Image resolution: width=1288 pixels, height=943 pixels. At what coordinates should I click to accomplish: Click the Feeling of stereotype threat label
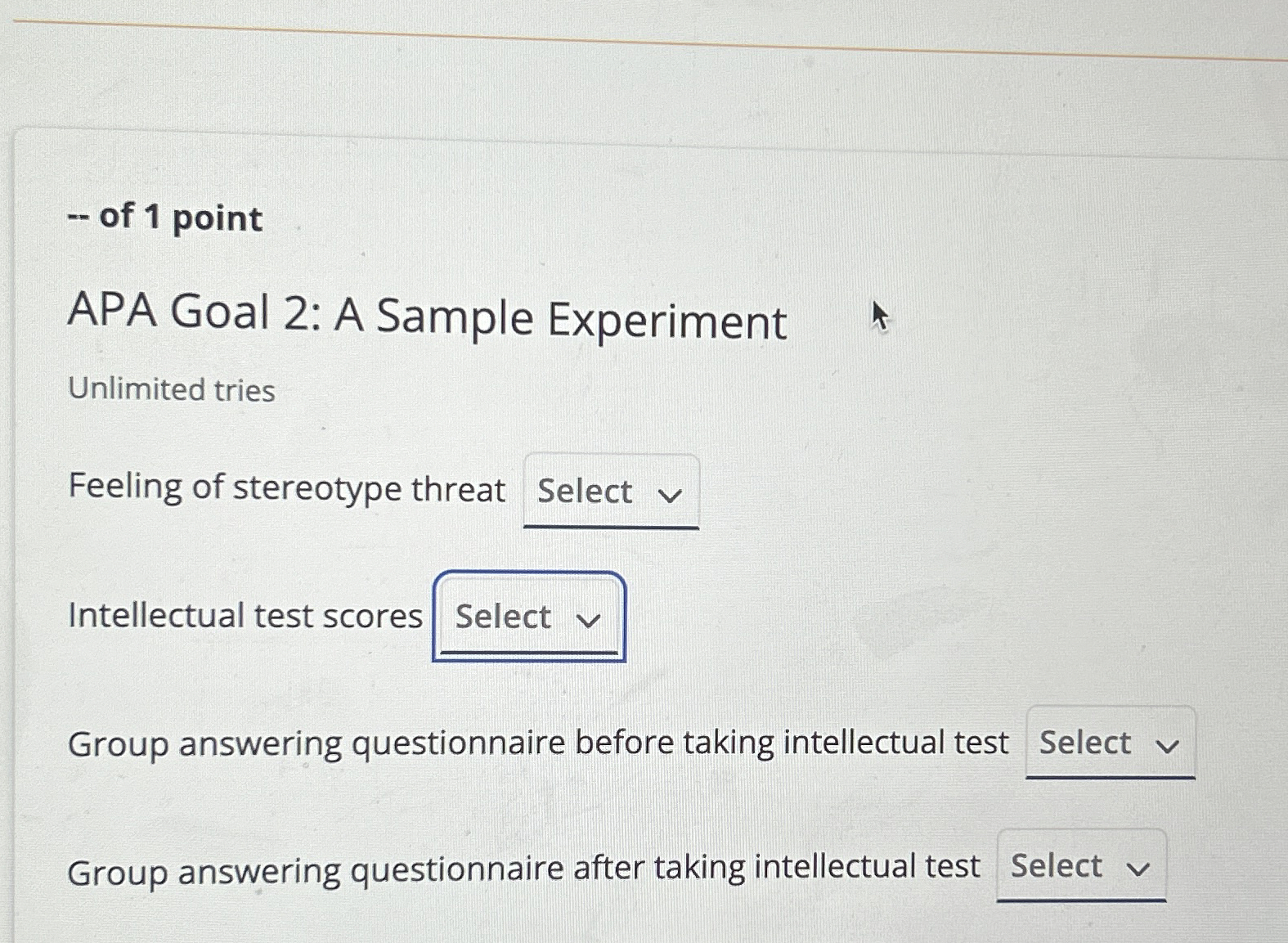[x=285, y=488]
